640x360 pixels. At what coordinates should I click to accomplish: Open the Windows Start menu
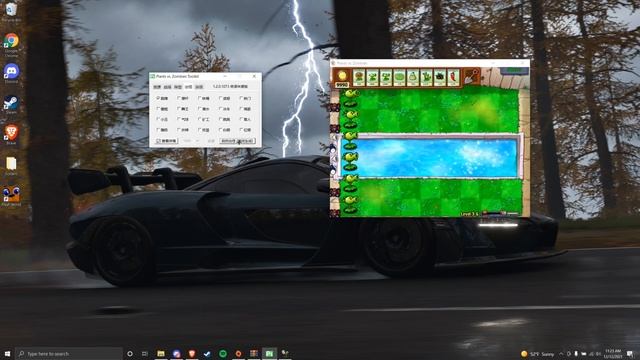point(7,353)
